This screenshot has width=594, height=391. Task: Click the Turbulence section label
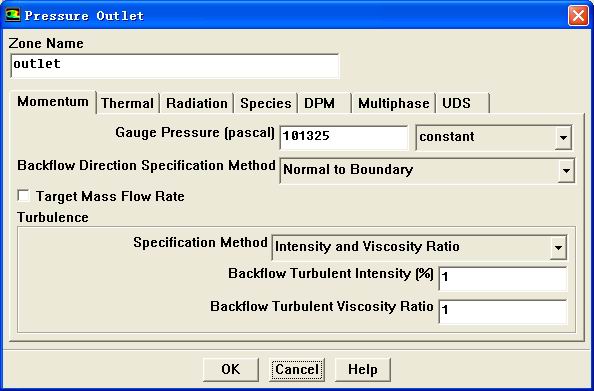point(53,217)
